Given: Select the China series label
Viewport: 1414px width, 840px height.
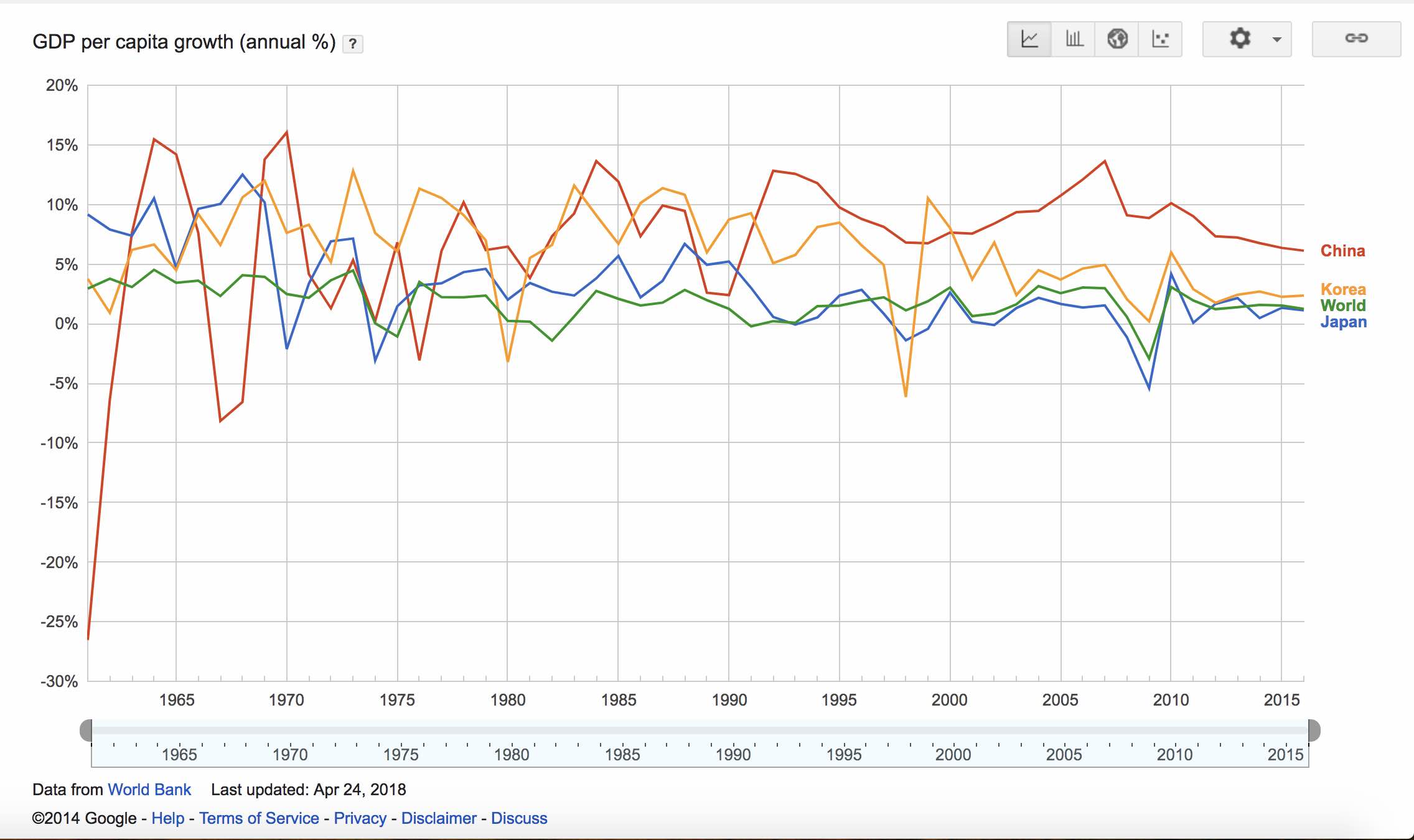Looking at the screenshot, I should [x=1342, y=251].
